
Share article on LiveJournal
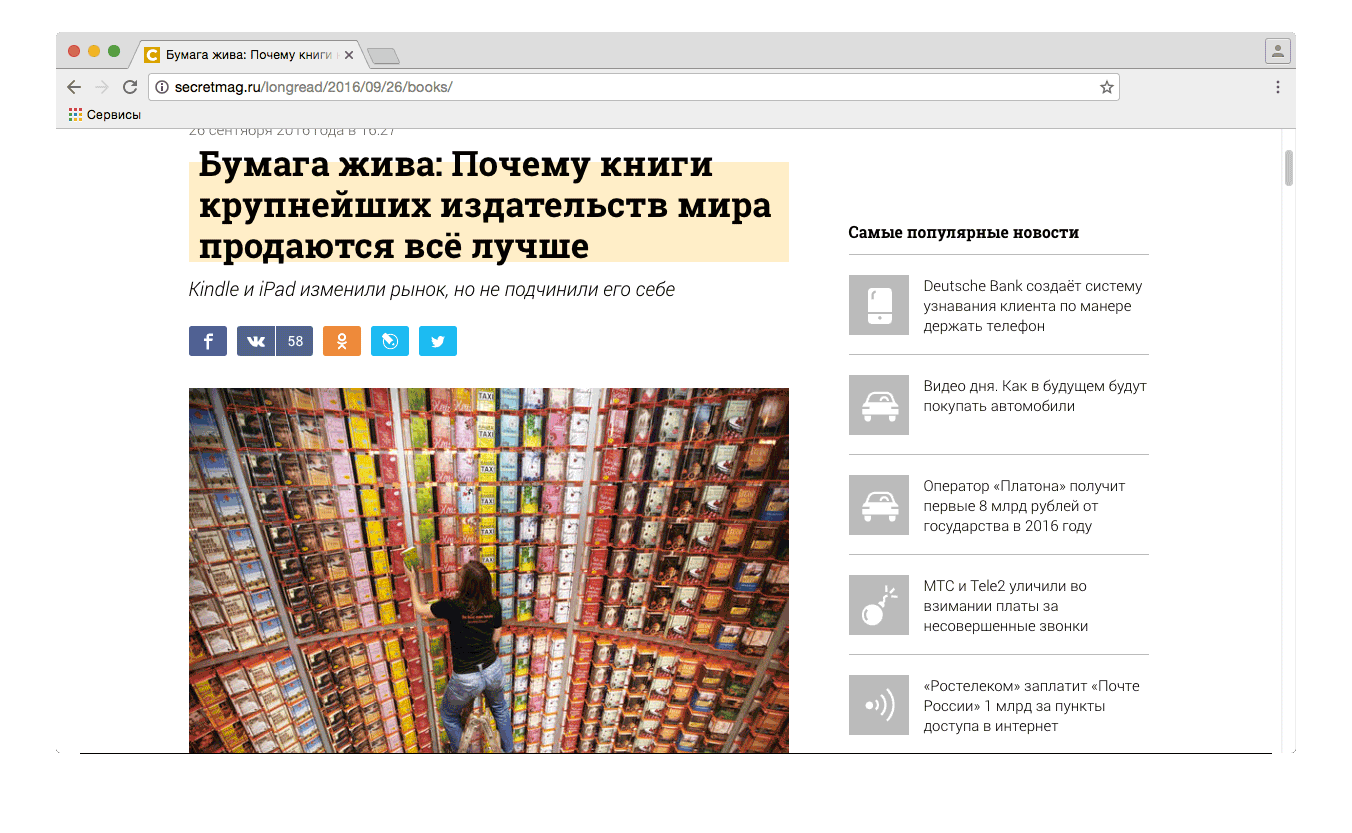[390, 341]
